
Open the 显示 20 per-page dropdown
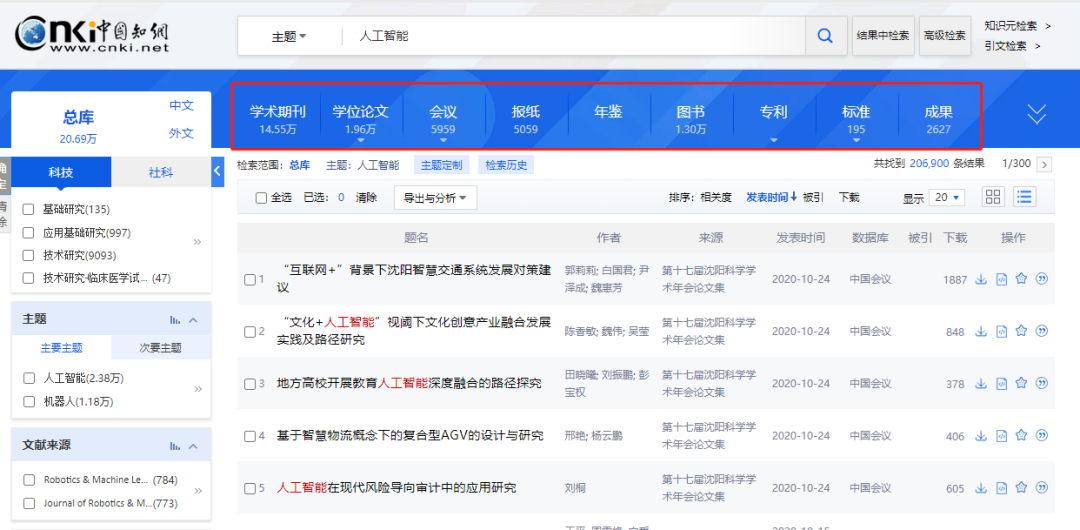tap(946, 197)
